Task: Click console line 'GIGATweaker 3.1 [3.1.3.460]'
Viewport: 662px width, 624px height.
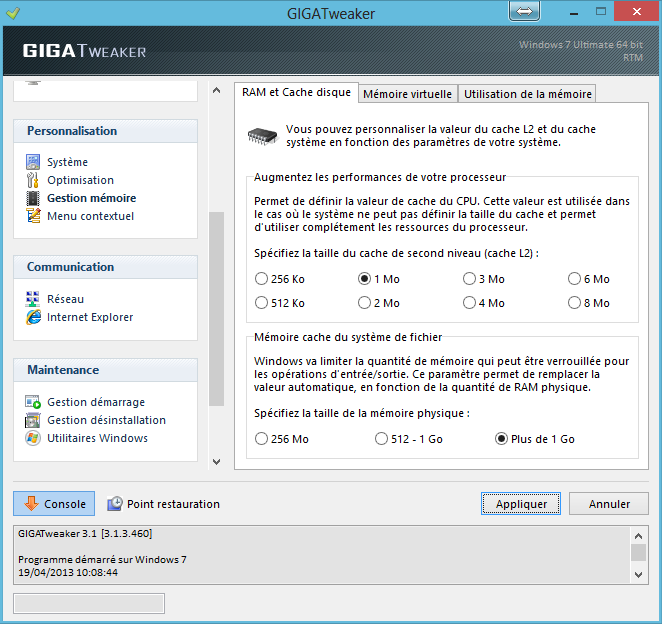Action: [x=85, y=534]
